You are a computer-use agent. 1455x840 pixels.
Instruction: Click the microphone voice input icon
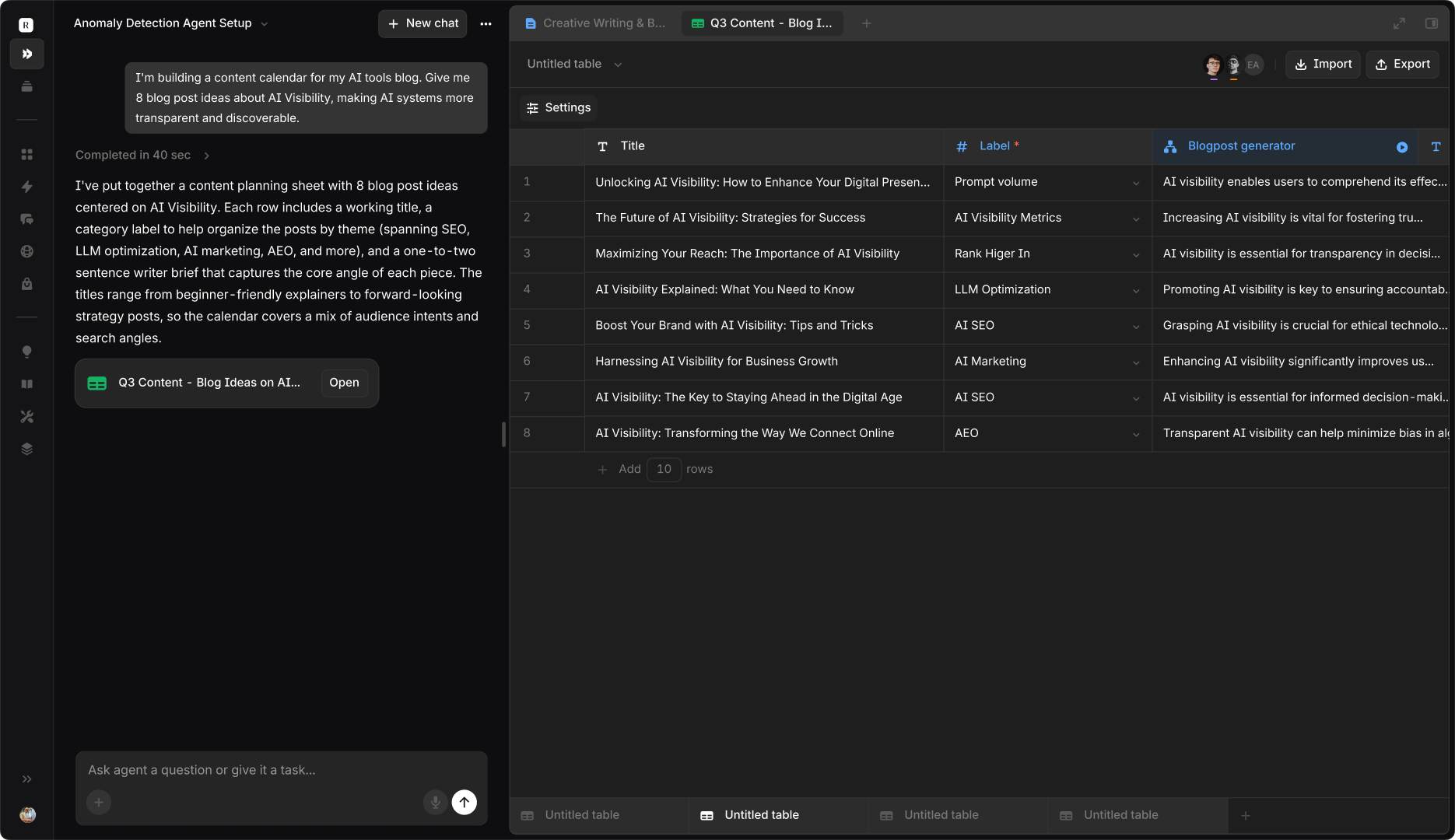tap(435, 802)
